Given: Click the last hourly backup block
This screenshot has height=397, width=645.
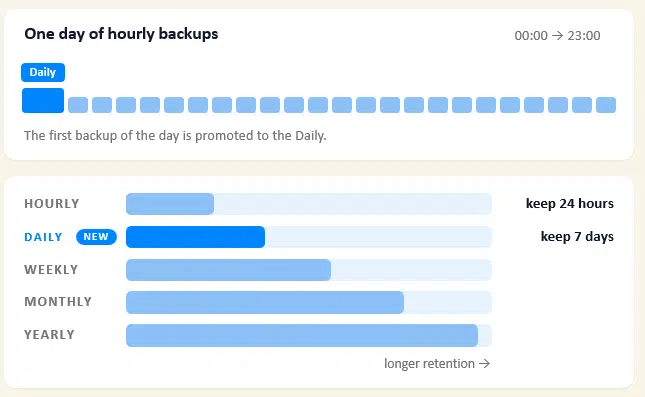Looking at the screenshot, I should tap(606, 105).
